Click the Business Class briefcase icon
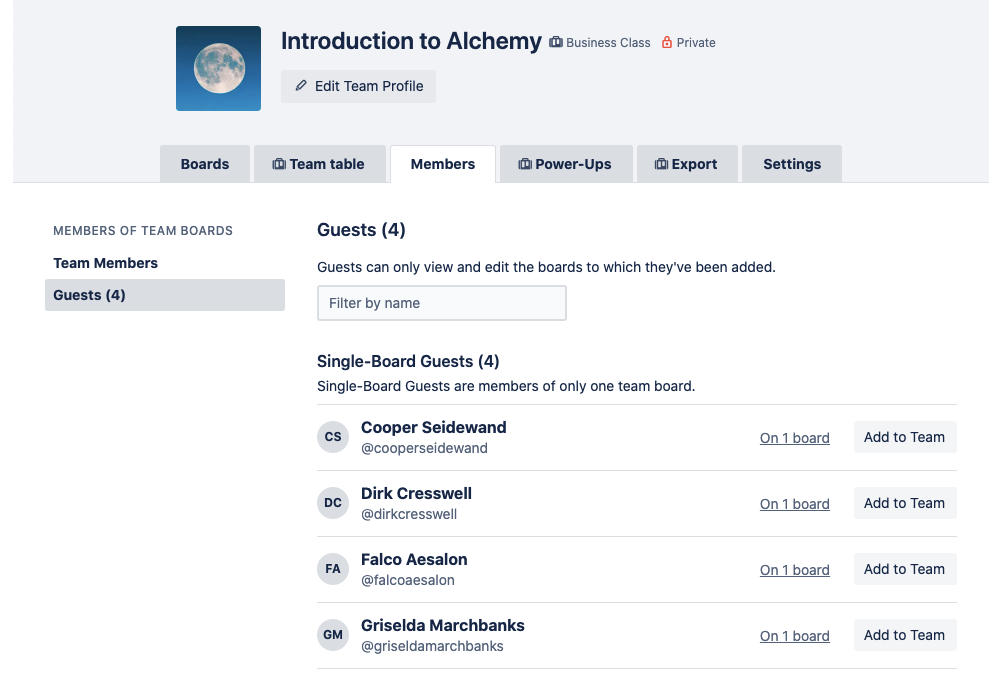Image resolution: width=989 pixels, height=694 pixels. pyautogui.click(x=556, y=43)
